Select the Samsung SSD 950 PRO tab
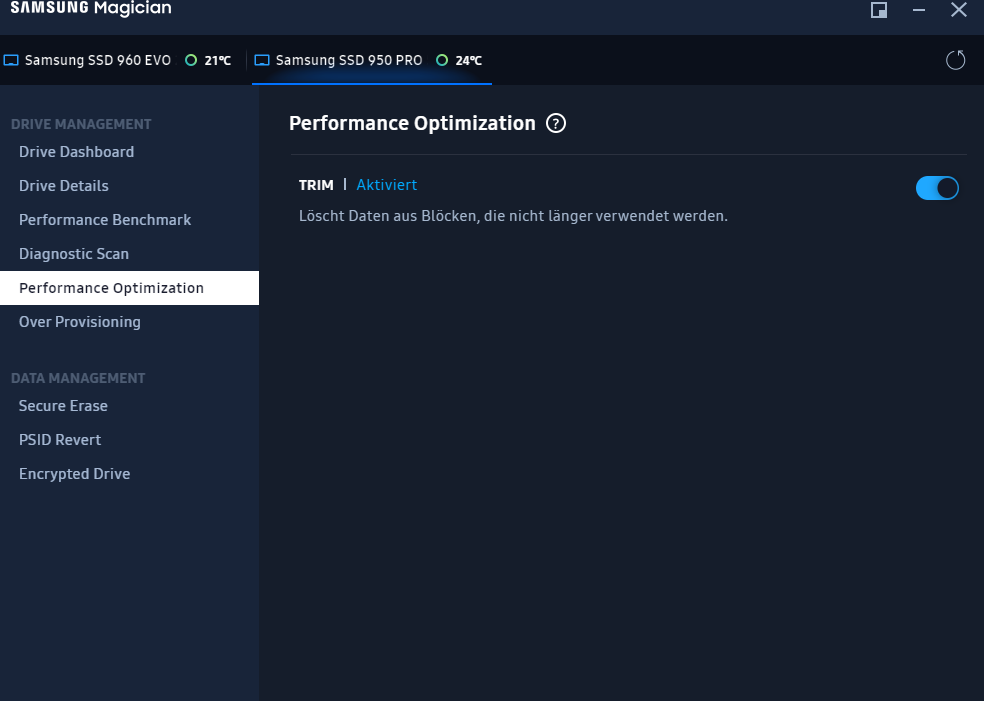Image resolution: width=984 pixels, height=701 pixels. pos(372,60)
